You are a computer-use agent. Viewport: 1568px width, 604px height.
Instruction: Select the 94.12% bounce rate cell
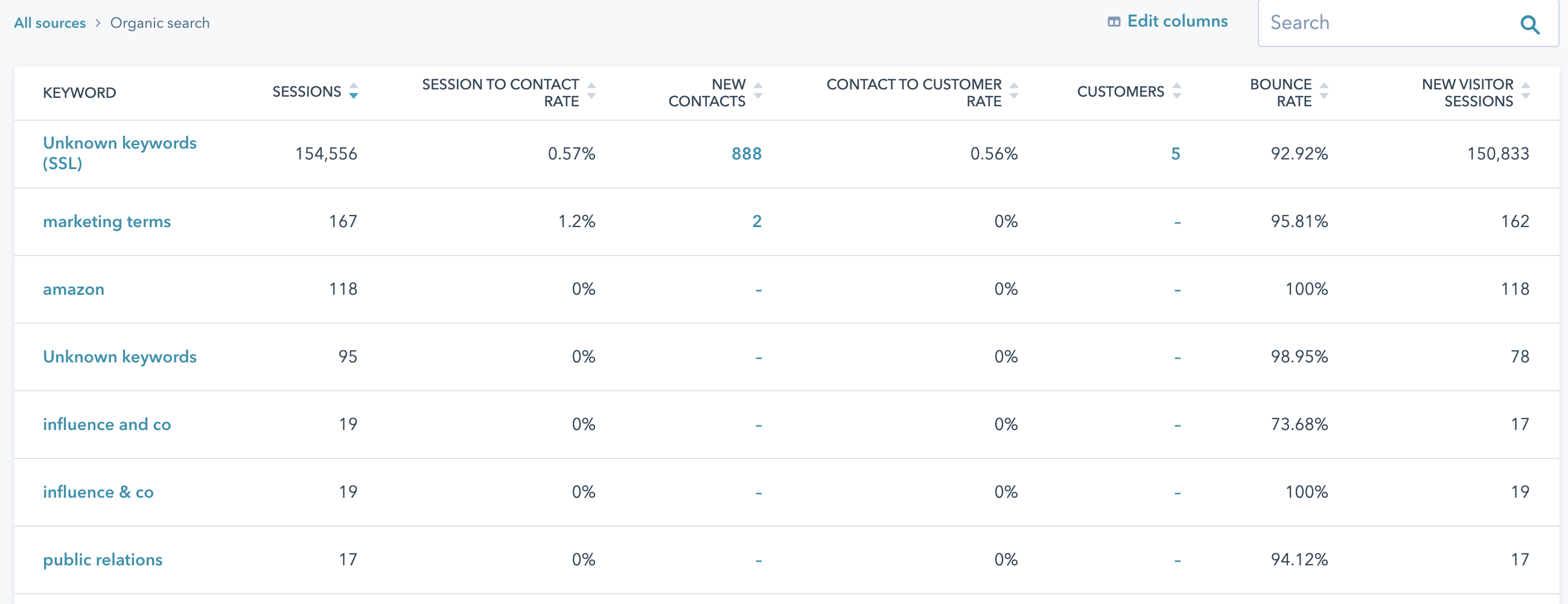coord(1299,559)
